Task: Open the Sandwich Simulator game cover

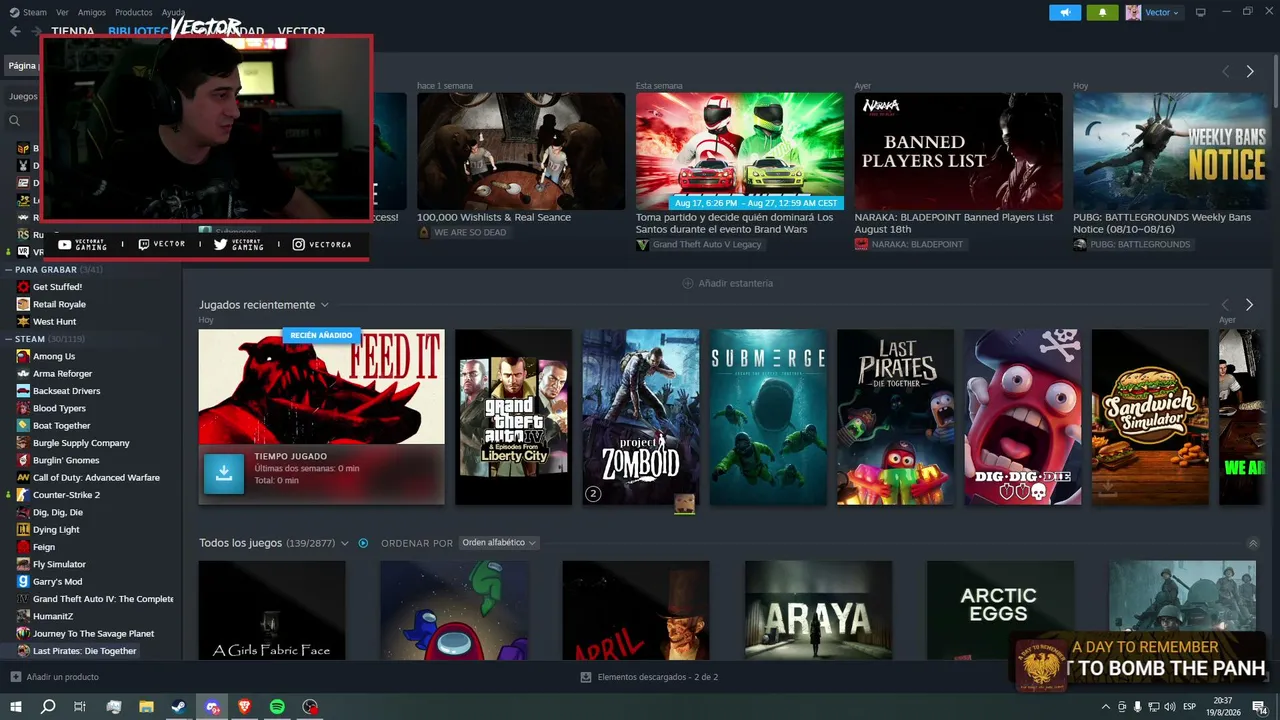Action: [1150, 417]
